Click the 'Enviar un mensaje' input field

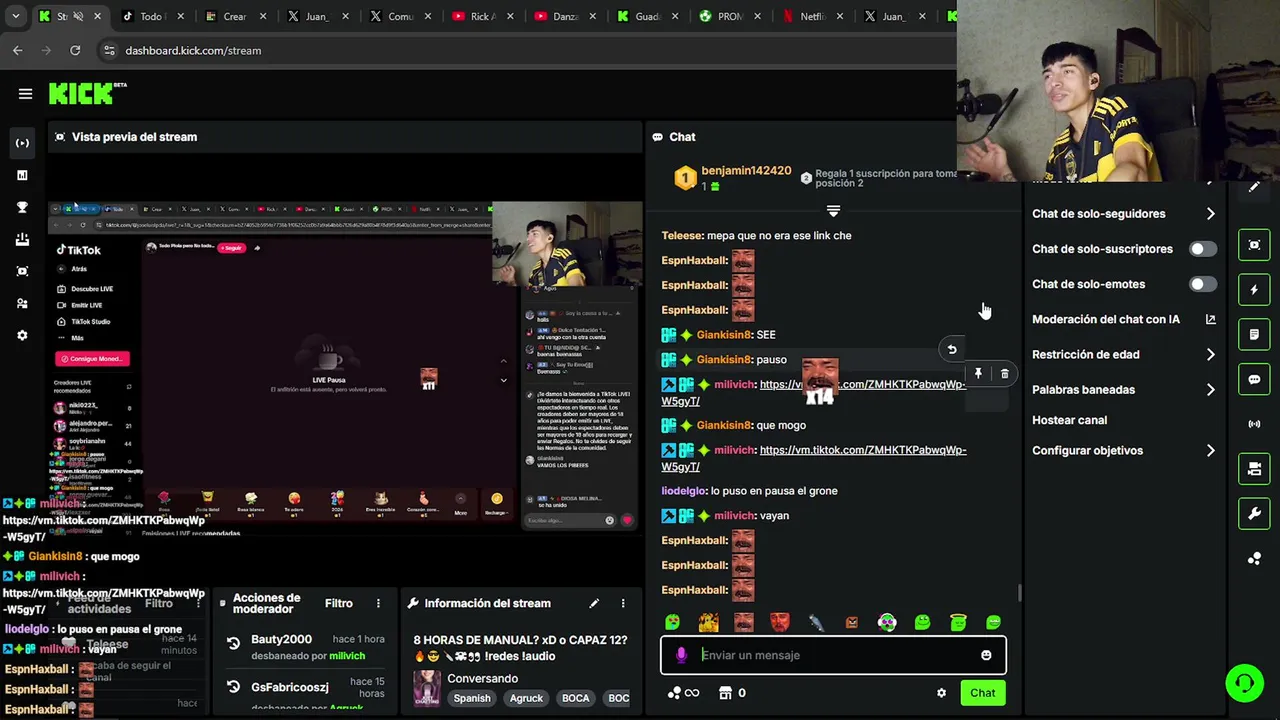[x=833, y=655]
